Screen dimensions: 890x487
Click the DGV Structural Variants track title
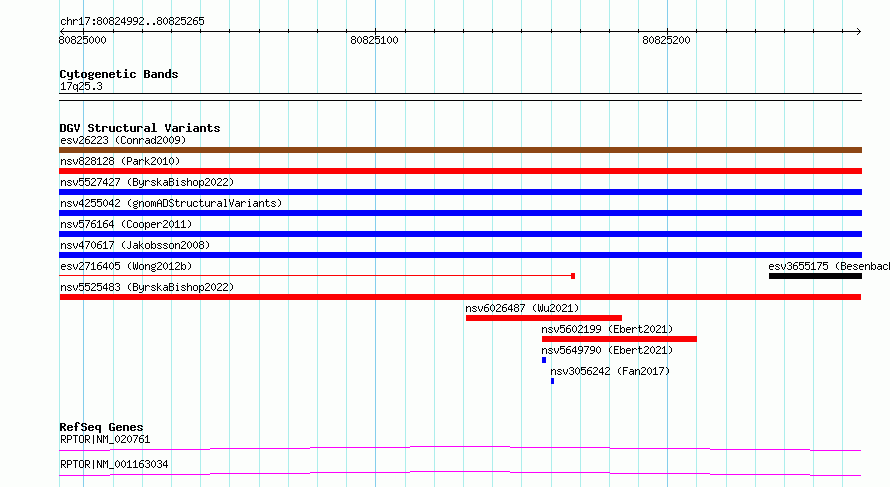pos(140,128)
